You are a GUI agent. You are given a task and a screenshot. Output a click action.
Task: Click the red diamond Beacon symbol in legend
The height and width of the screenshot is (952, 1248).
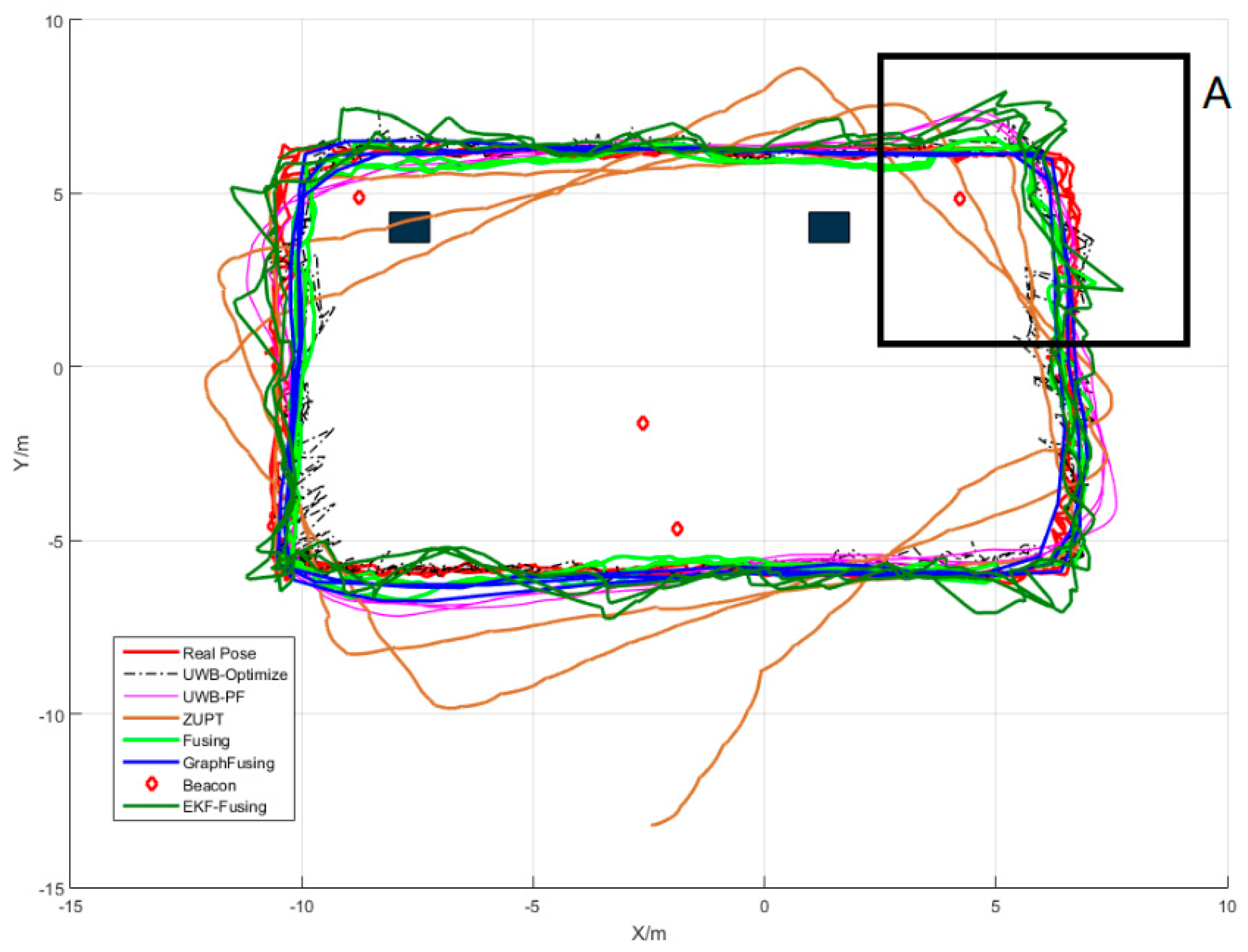coord(151,784)
